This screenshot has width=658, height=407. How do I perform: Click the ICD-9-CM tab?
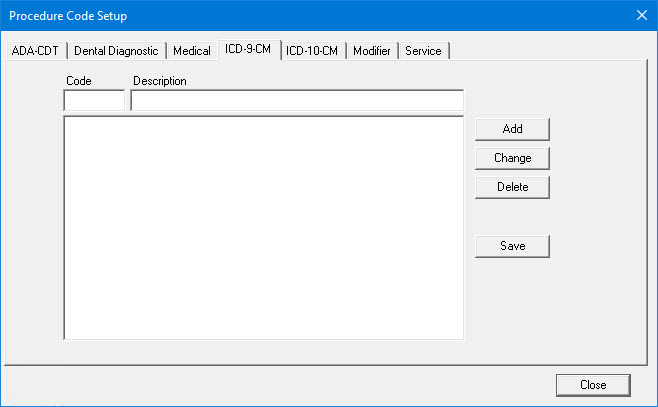(x=248, y=49)
